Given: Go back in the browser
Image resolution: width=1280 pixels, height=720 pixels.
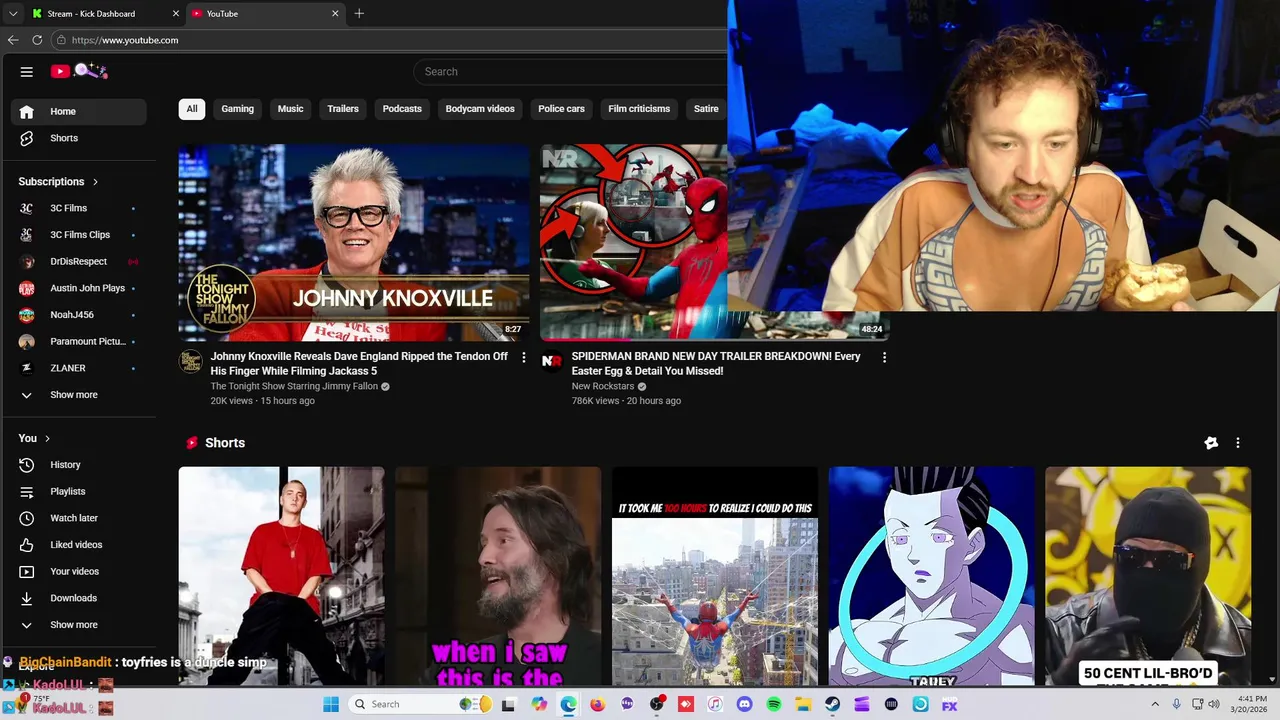Looking at the screenshot, I should [x=13, y=40].
